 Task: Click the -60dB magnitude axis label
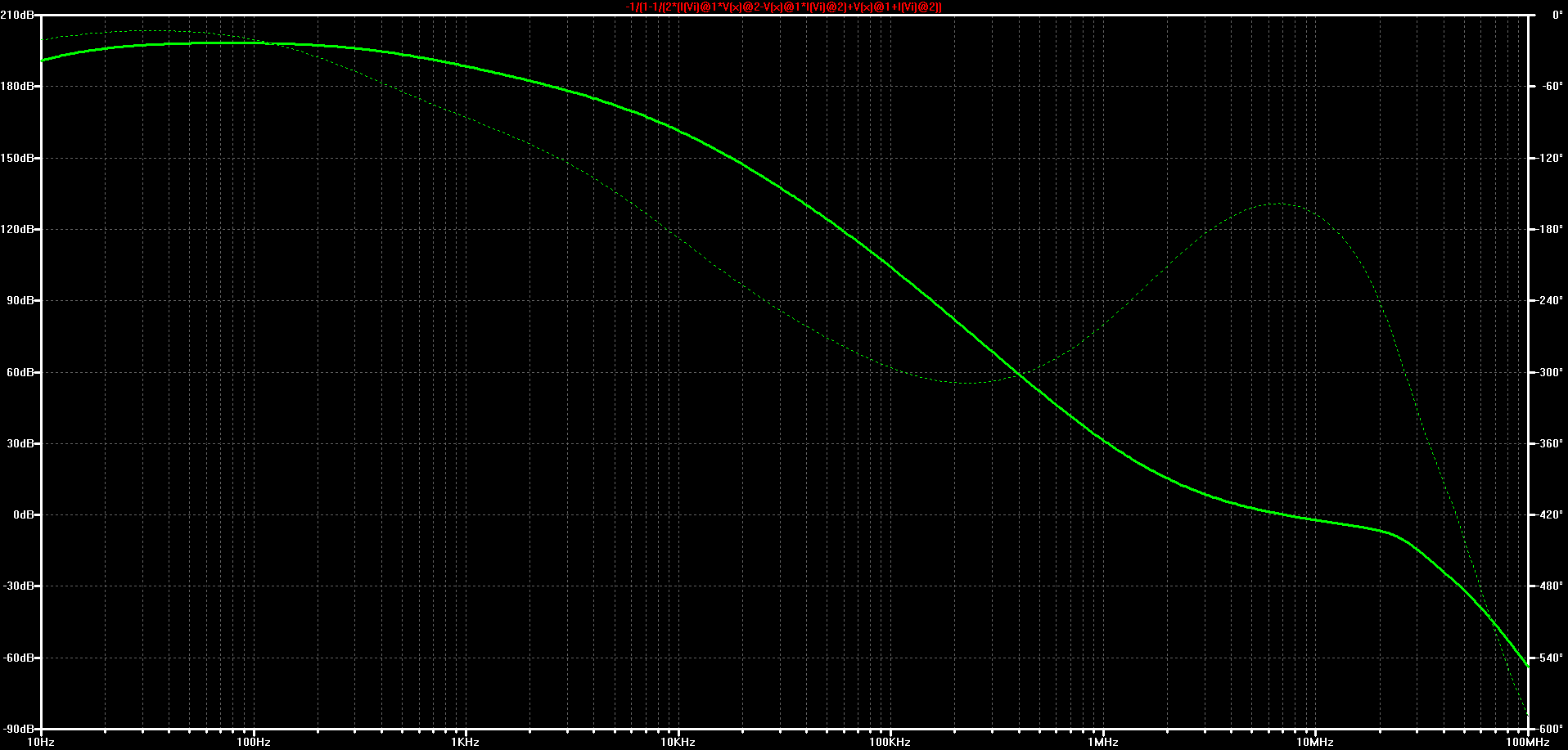19,658
